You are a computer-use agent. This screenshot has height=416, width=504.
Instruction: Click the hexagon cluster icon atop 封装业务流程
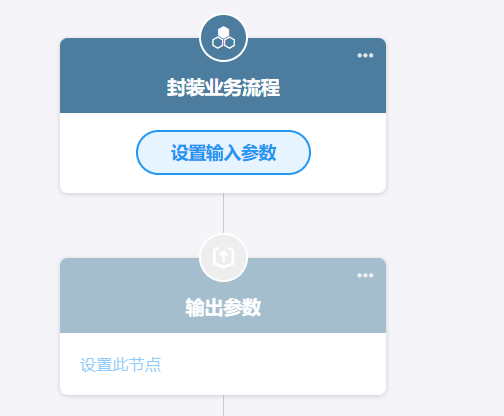click(x=223, y=38)
